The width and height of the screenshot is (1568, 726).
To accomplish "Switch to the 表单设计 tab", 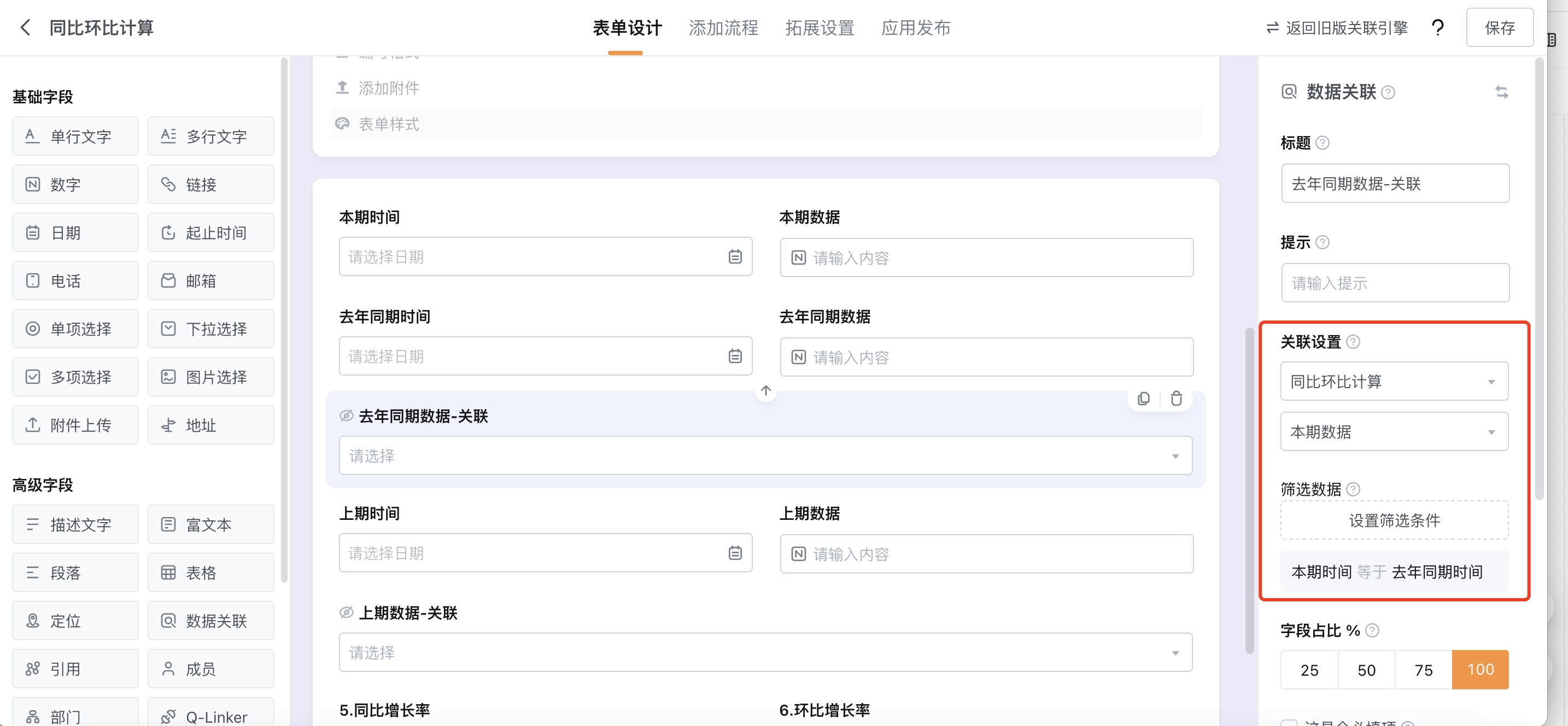I will 627,28.
